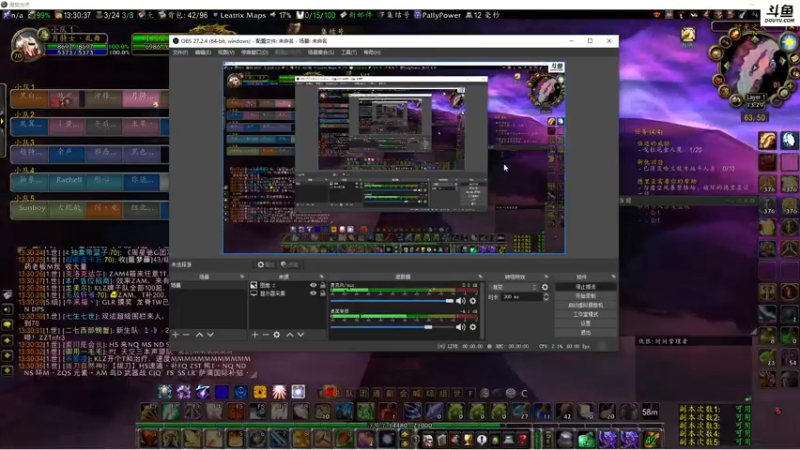Click the Exit button in OBS Controls
This screenshot has height=450, width=800.
pyautogui.click(x=585, y=333)
